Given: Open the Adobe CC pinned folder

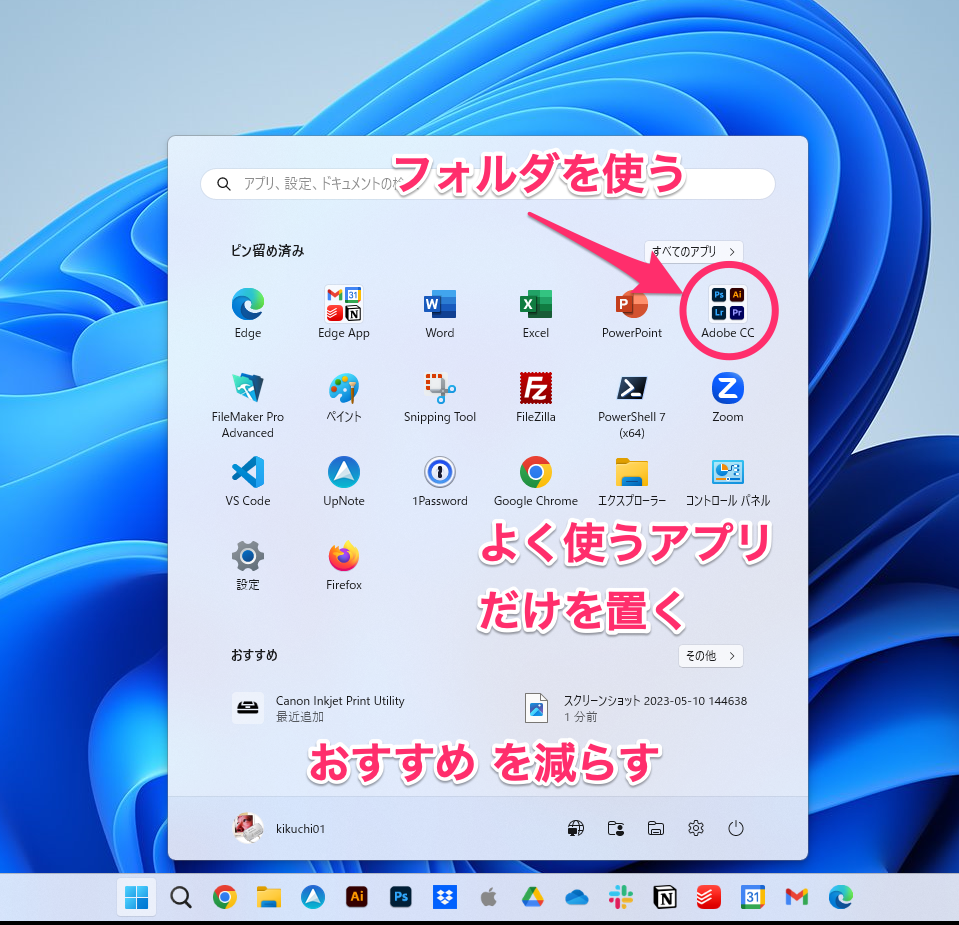Looking at the screenshot, I should [x=728, y=313].
